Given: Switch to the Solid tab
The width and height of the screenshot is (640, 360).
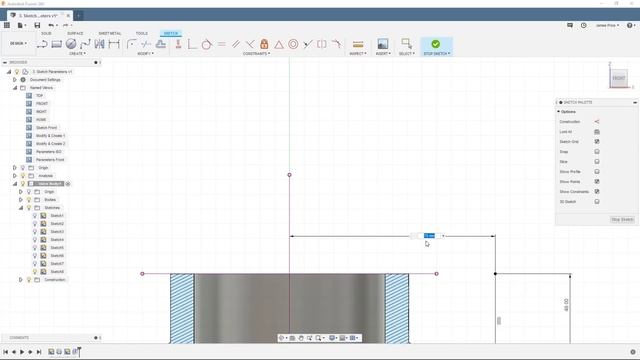Looking at the screenshot, I should [x=46, y=33].
